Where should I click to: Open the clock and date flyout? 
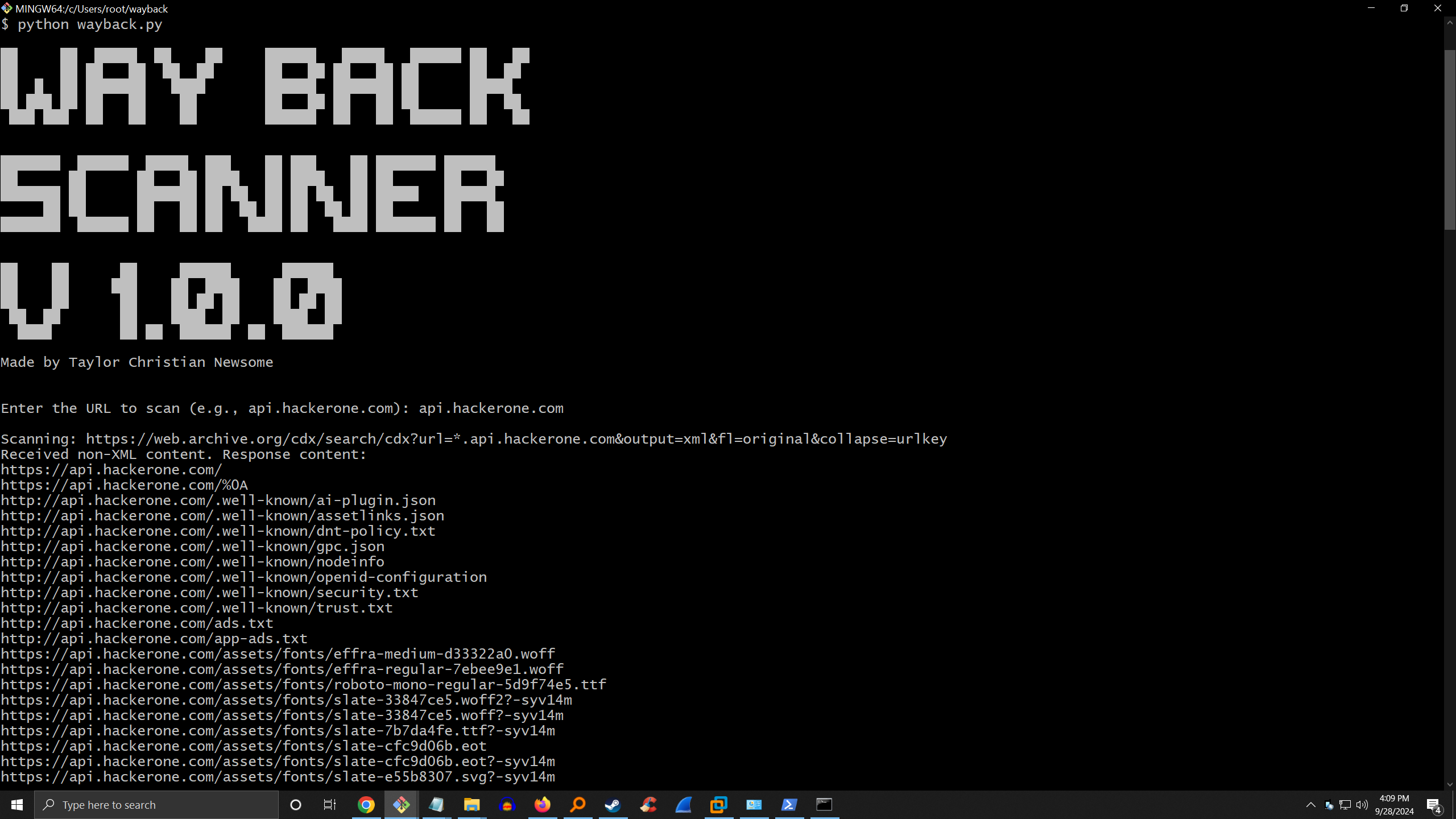(1394, 805)
